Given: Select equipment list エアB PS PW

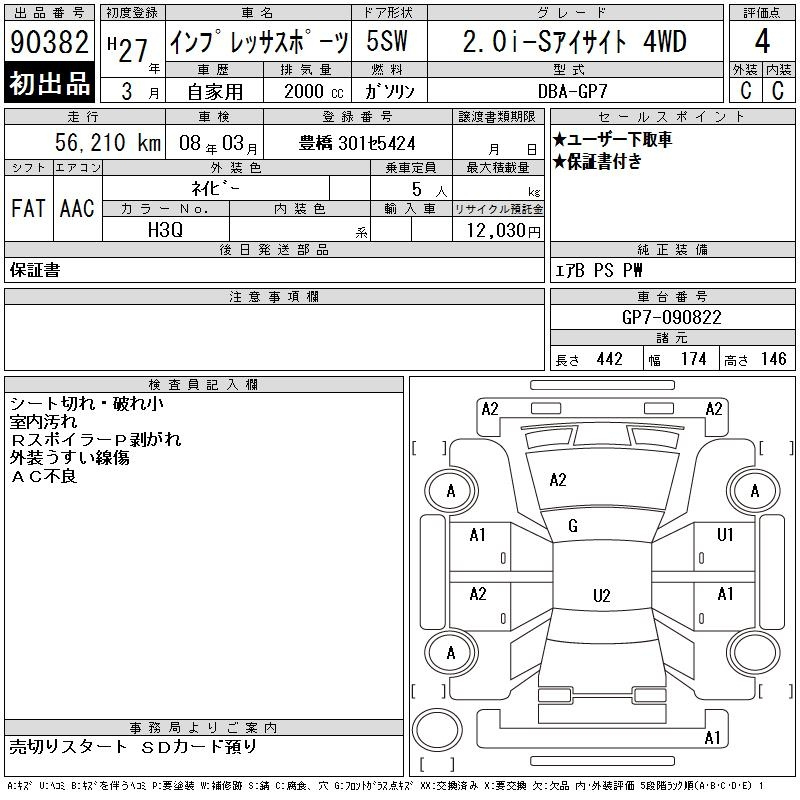Looking at the screenshot, I should point(598,270).
